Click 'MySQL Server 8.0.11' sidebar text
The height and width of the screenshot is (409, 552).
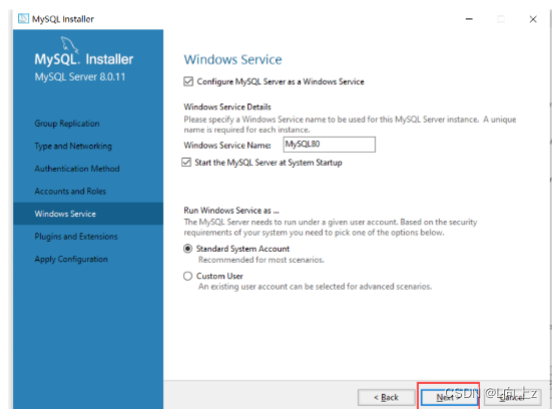point(80,77)
